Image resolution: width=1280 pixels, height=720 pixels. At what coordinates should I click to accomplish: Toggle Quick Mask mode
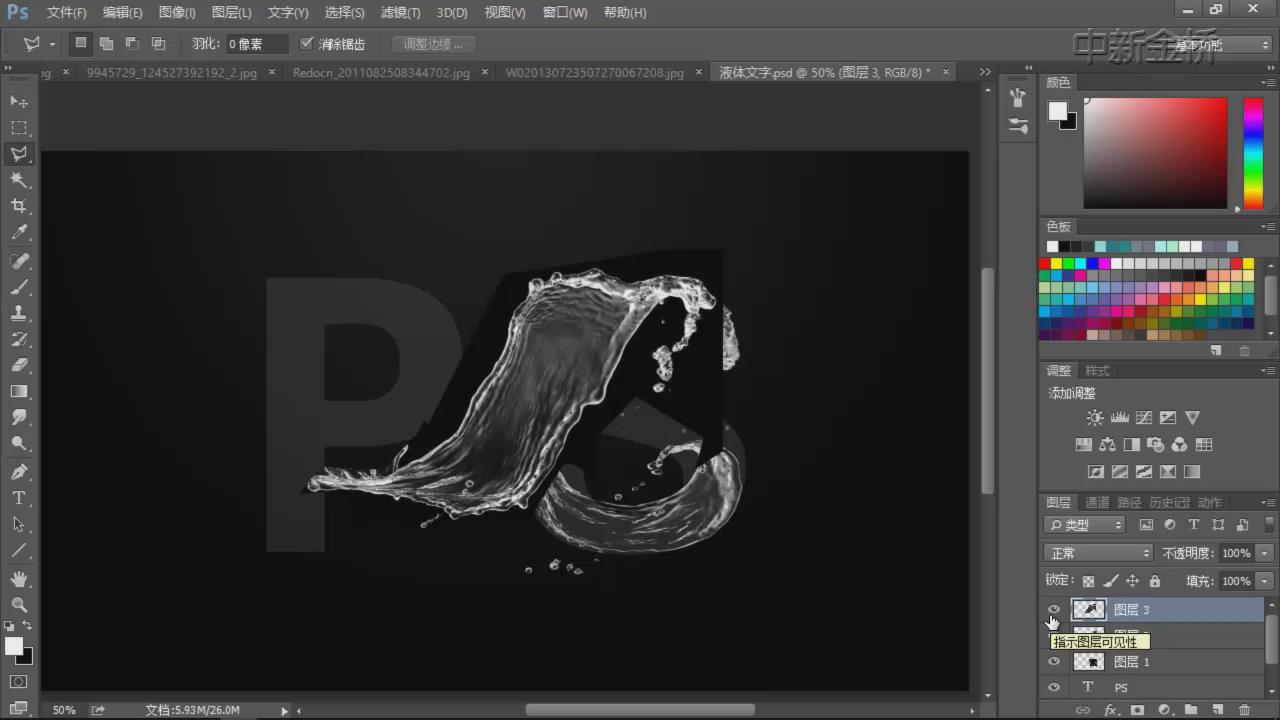[19, 682]
